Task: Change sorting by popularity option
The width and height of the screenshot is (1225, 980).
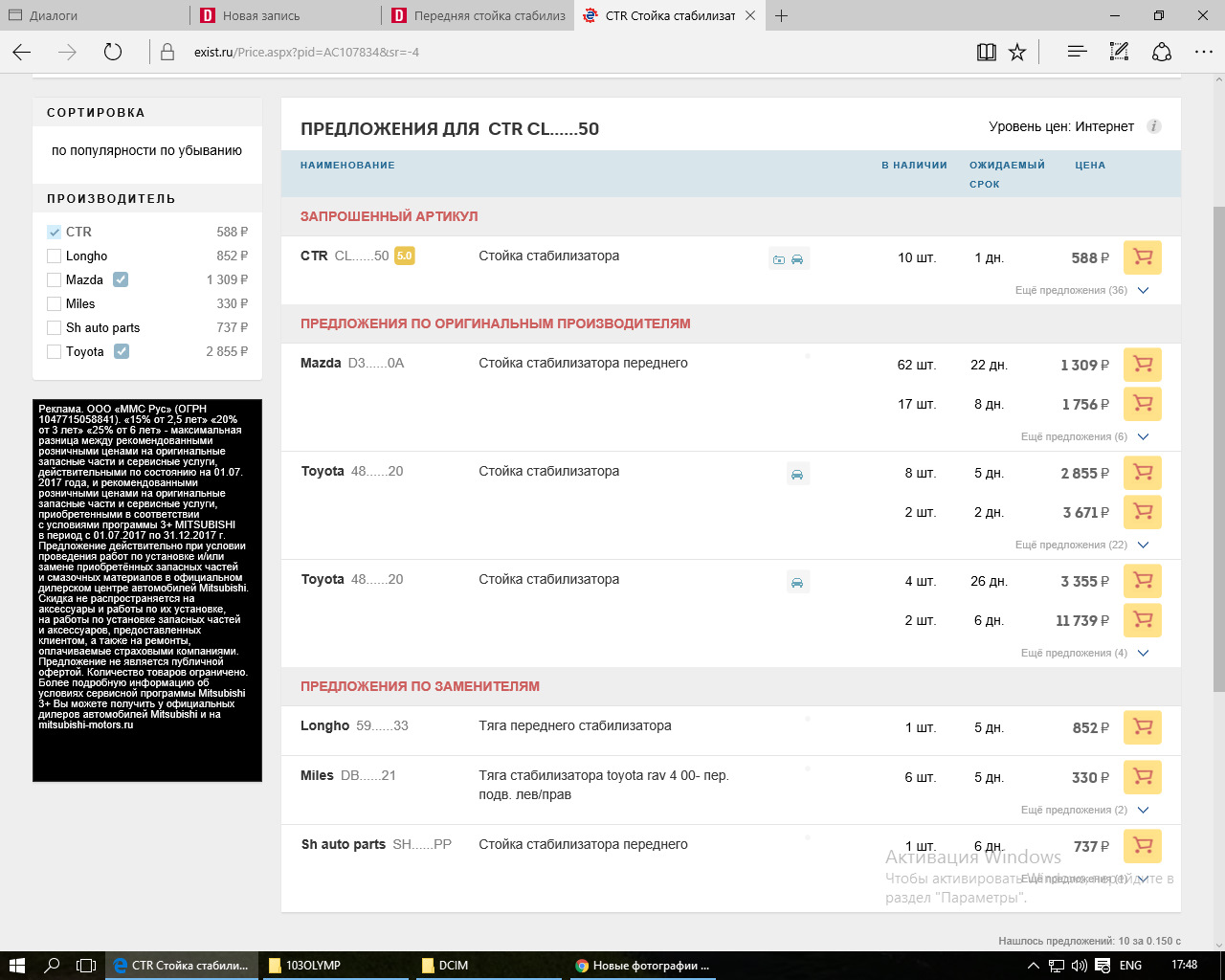Action: [x=146, y=150]
